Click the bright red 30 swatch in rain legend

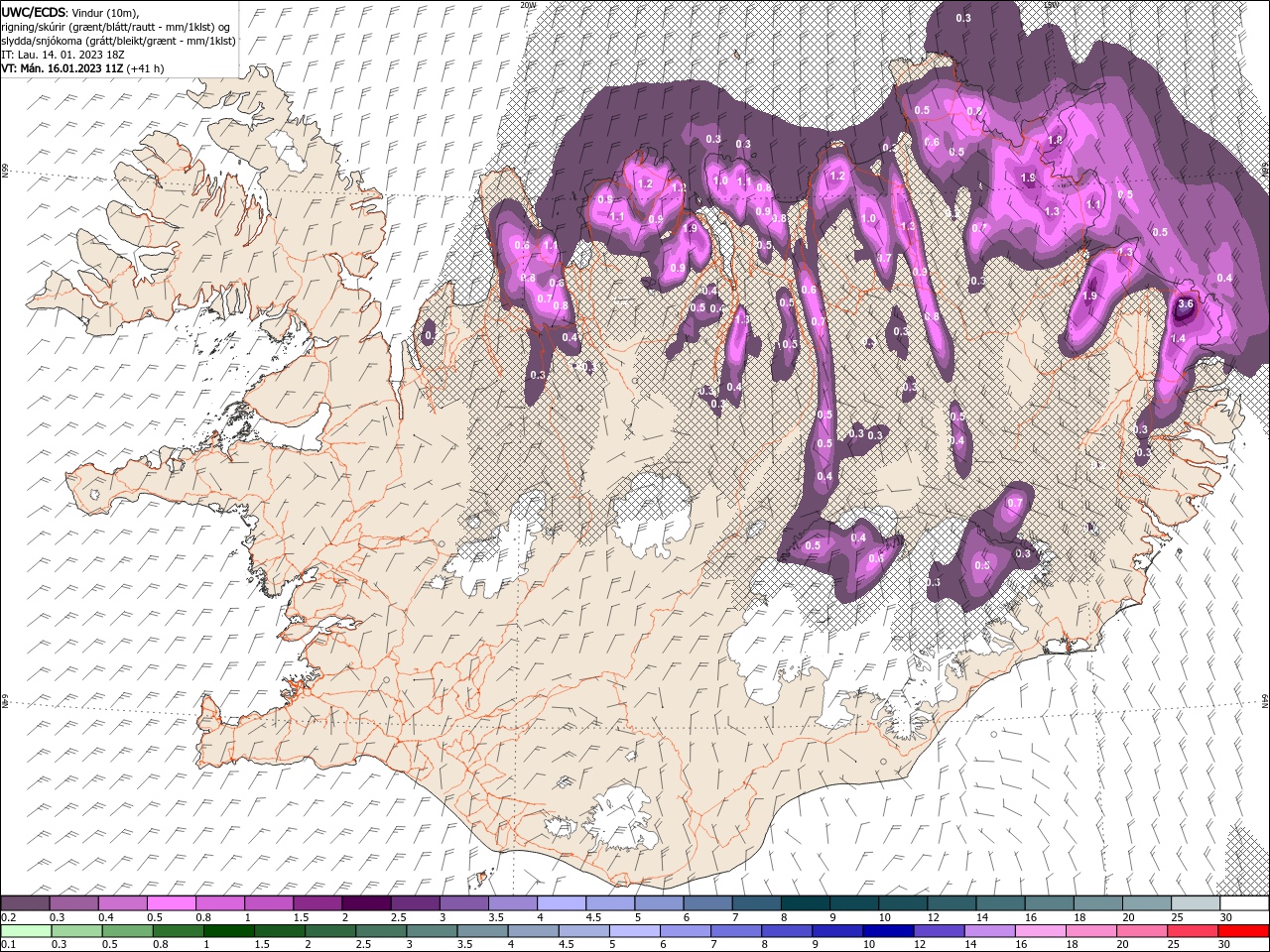pyautogui.click(x=1243, y=930)
